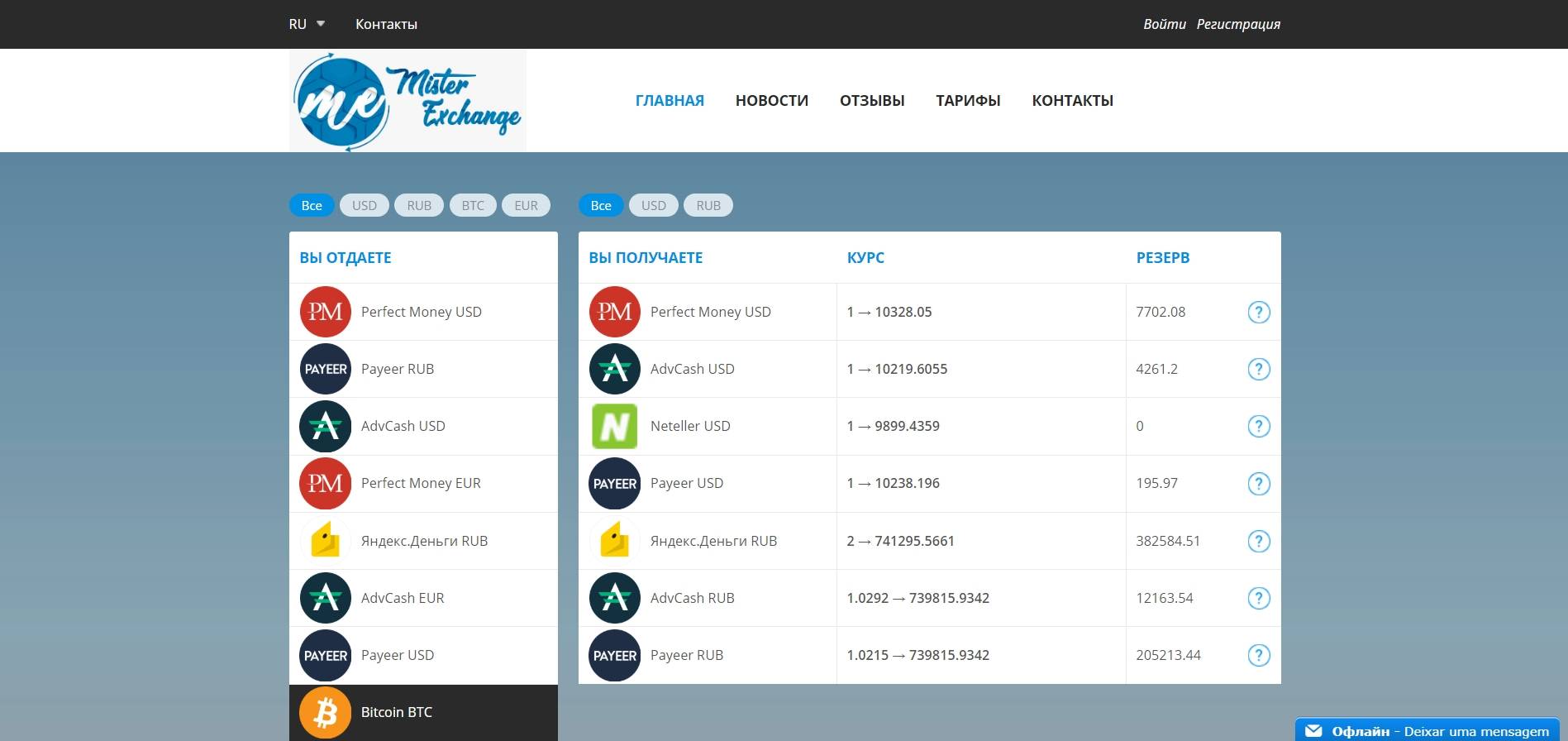
Task: Filter give list by RUB
Action: (x=419, y=205)
